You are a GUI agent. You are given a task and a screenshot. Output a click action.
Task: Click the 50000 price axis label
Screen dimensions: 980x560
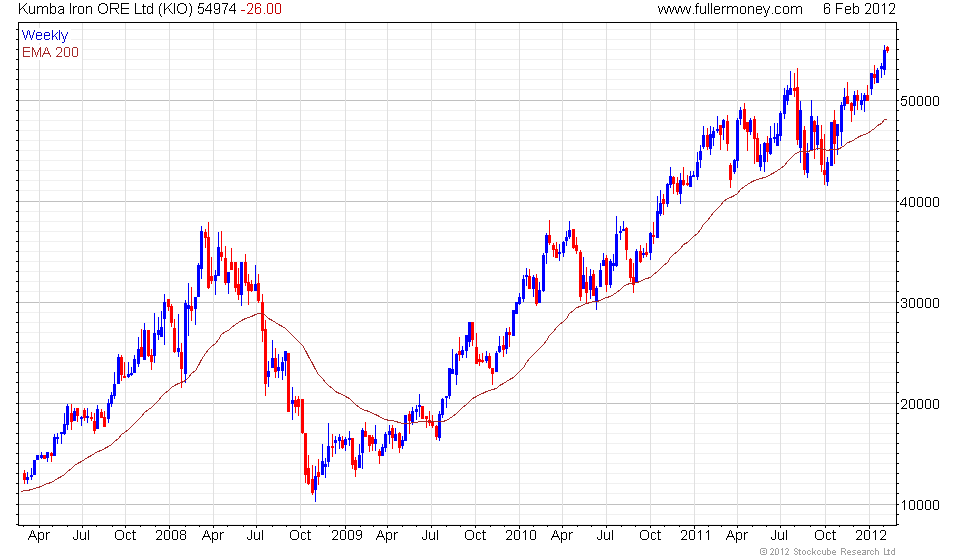pyautogui.click(x=919, y=101)
